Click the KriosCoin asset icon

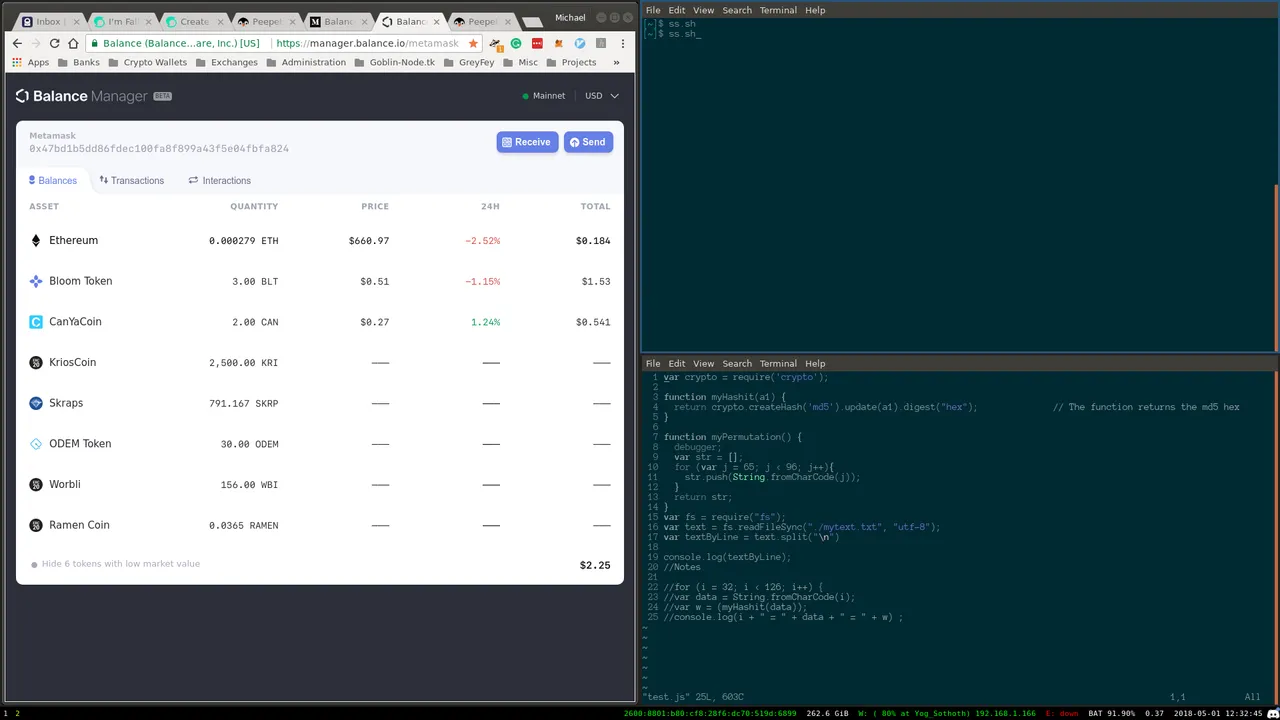pos(36,362)
